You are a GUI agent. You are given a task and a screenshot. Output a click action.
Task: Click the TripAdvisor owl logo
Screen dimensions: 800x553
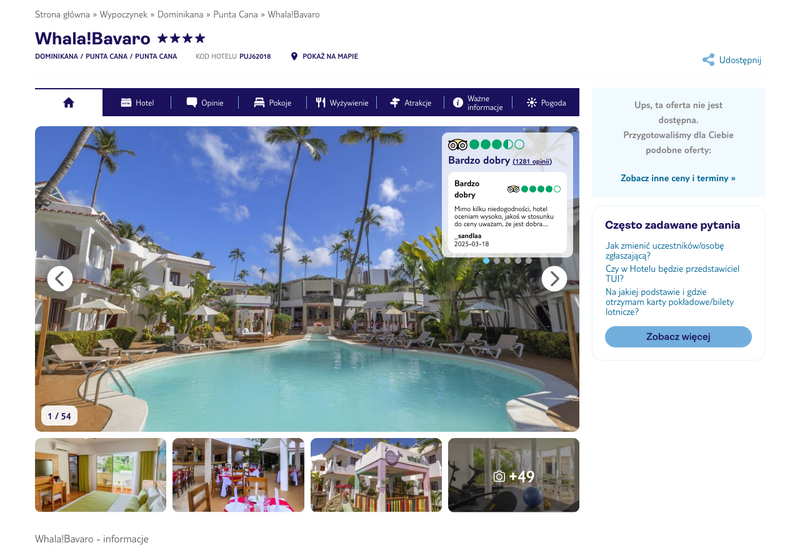pyautogui.click(x=457, y=144)
